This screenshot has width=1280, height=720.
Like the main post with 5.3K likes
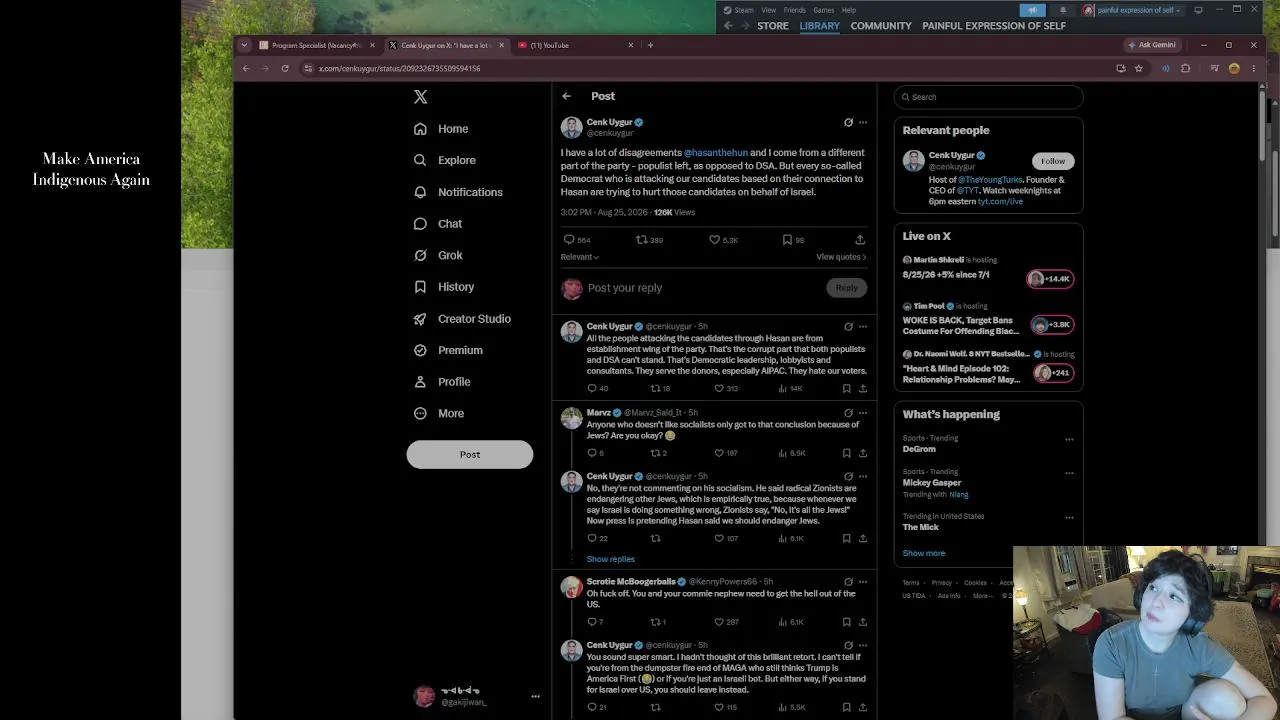(x=714, y=240)
